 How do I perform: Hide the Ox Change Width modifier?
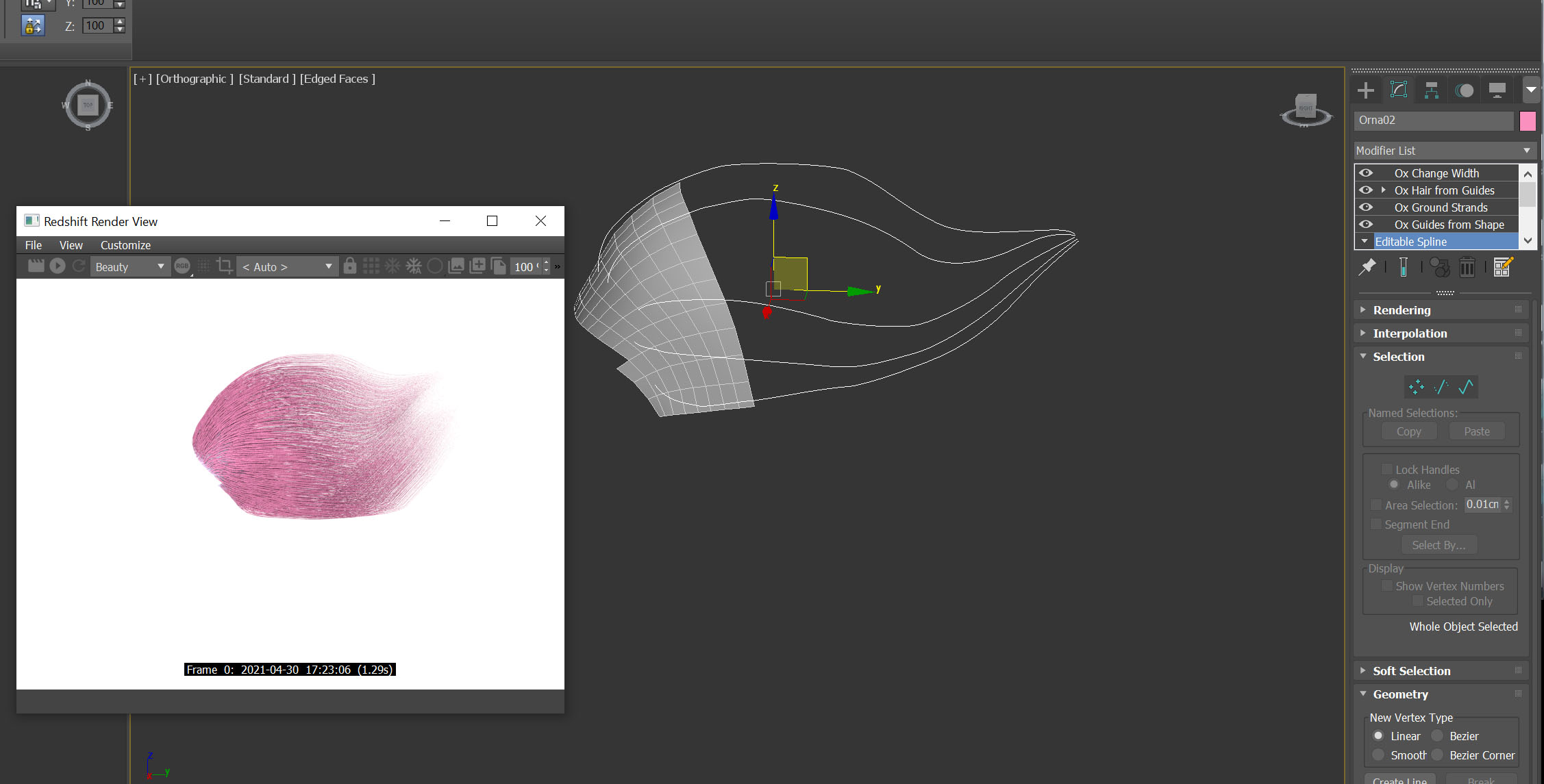(x=1366, y=173)
